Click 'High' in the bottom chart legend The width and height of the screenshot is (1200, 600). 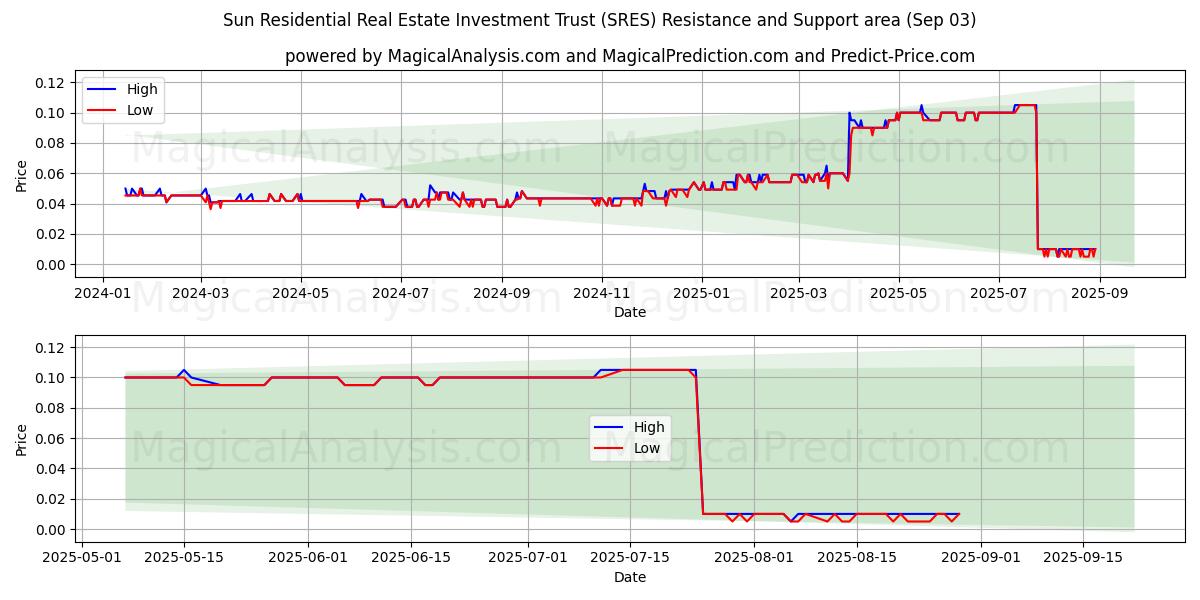(x=649, y=427)
